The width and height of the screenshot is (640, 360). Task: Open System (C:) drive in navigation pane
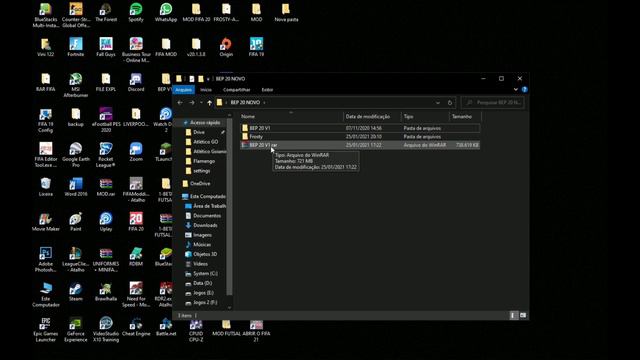[202, 273]
